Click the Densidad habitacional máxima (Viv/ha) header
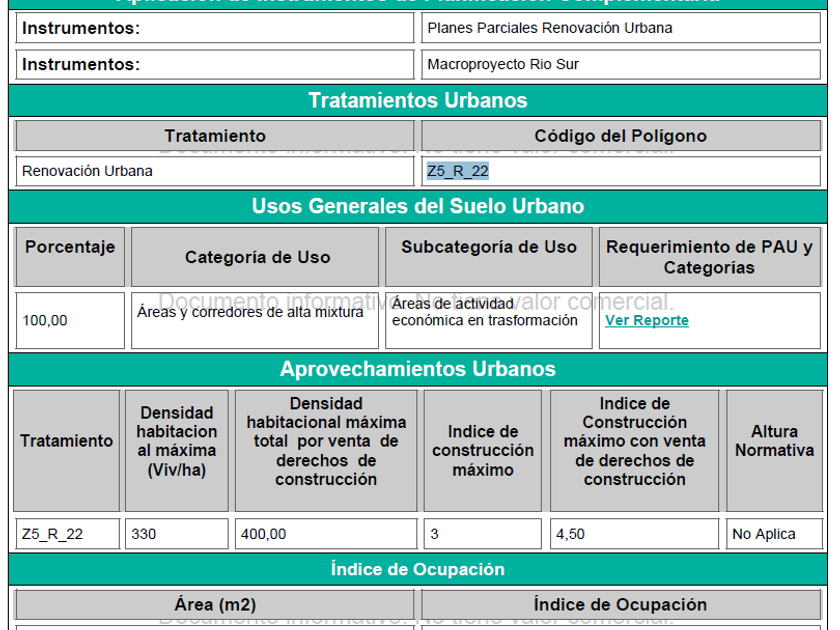 coord(177,451)
